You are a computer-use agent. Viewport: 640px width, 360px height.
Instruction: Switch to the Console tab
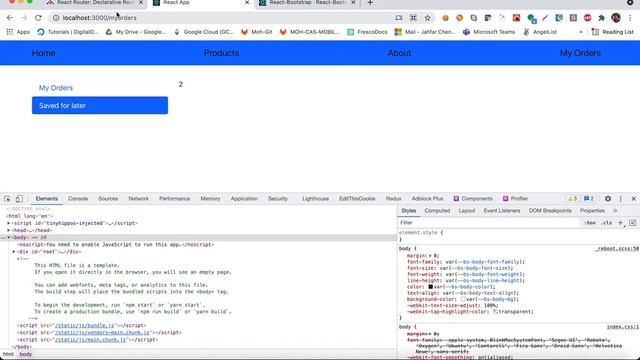click(x=78, y=199)
